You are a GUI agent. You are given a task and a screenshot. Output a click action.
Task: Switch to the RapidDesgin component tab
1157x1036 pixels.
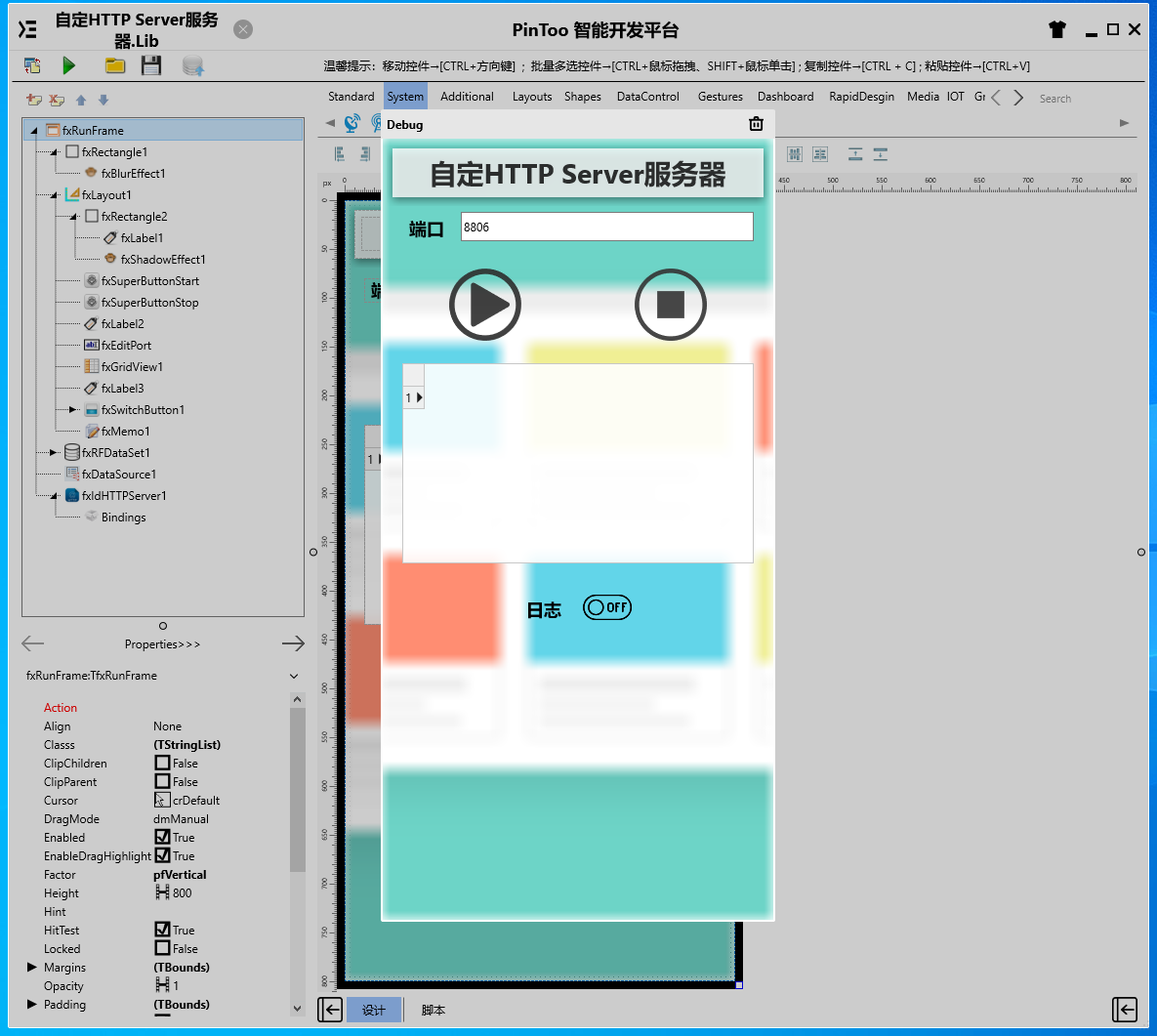tap(861, 97)
